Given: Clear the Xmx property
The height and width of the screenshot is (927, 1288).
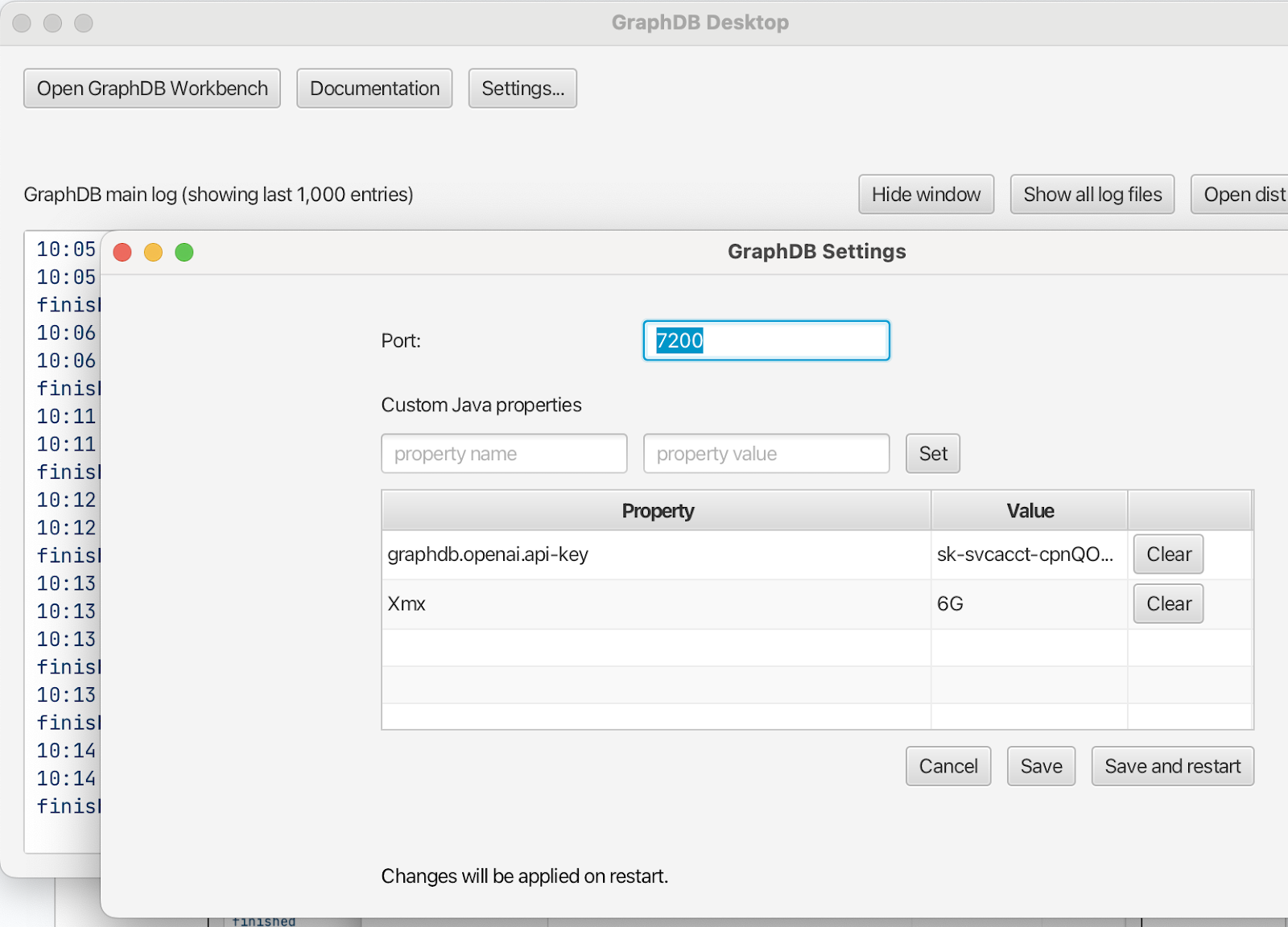Looking at the screenshot, I should pos(1169,604).
